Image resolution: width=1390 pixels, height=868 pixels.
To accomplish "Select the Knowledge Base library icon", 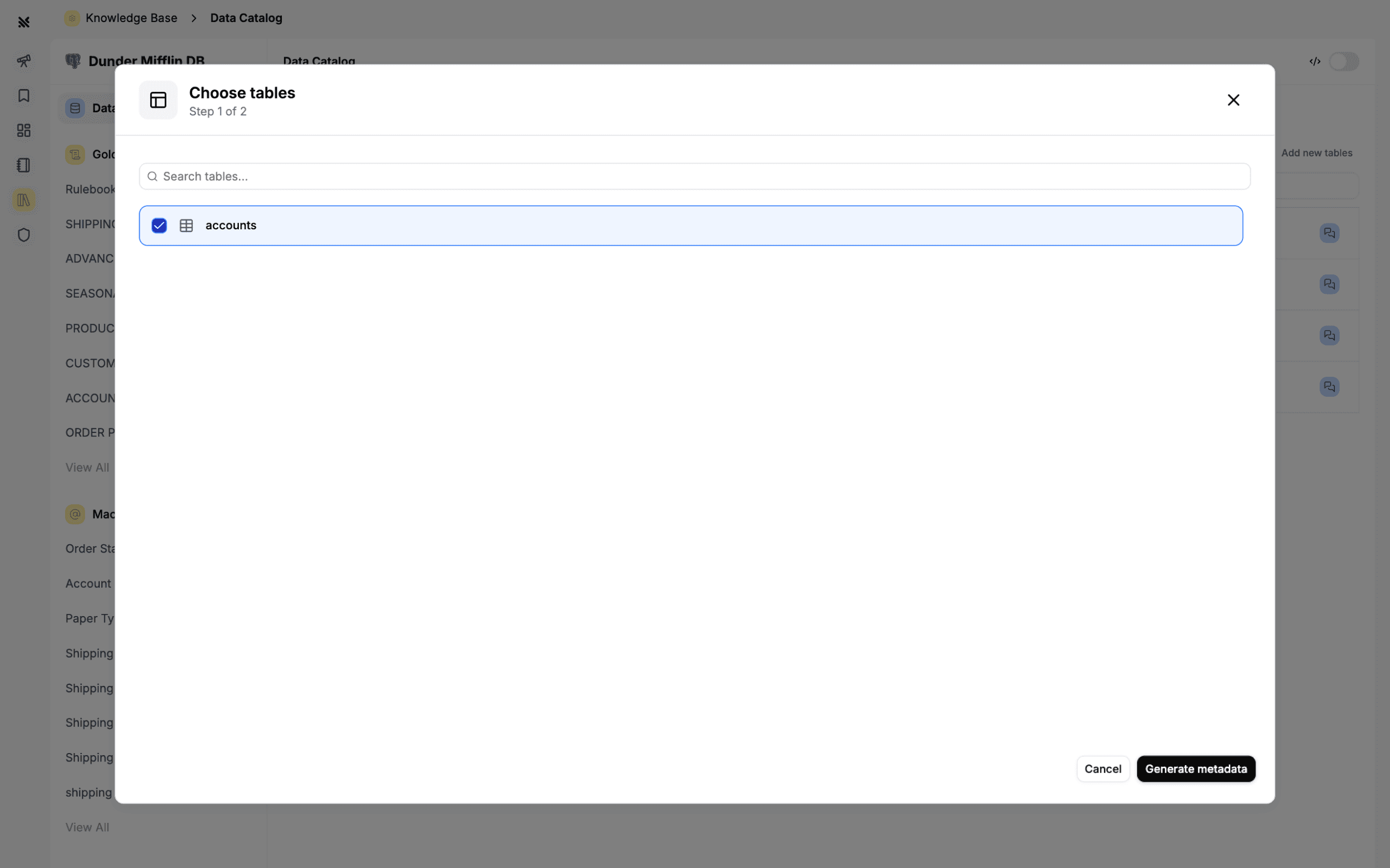I will pos(24,200).
